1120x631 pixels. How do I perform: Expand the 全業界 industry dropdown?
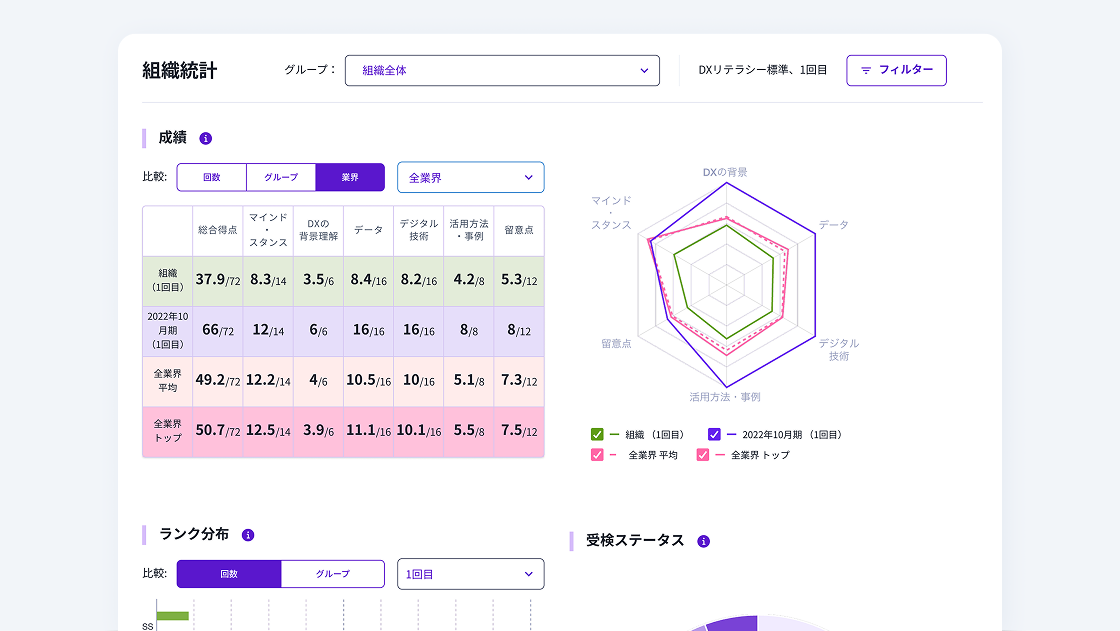471,177
